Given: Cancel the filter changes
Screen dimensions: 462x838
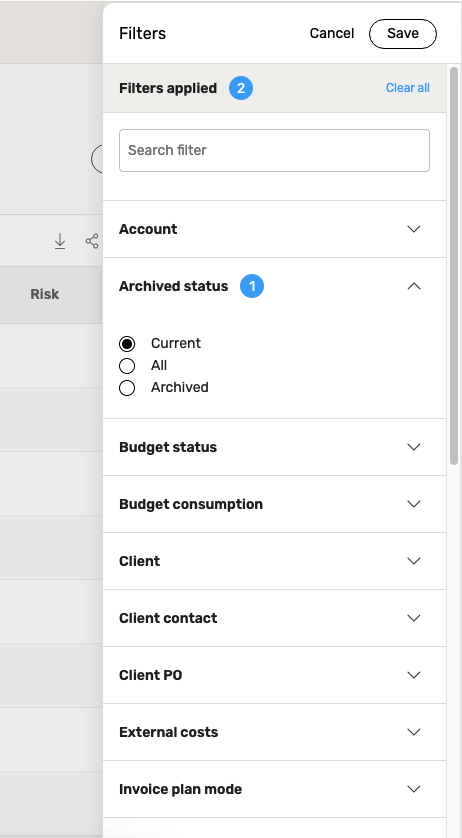Looking at the screenshot, I should (x=332, y=34).
